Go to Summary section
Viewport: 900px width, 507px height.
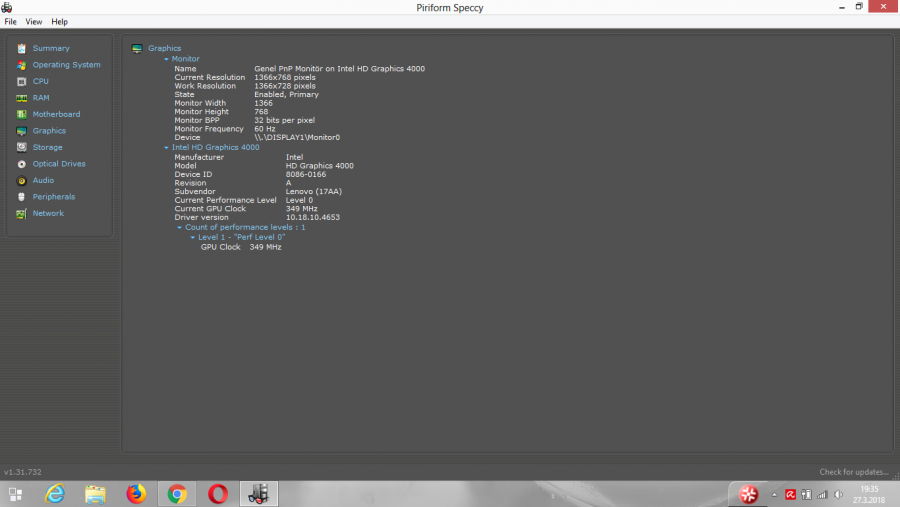[51, 48]
